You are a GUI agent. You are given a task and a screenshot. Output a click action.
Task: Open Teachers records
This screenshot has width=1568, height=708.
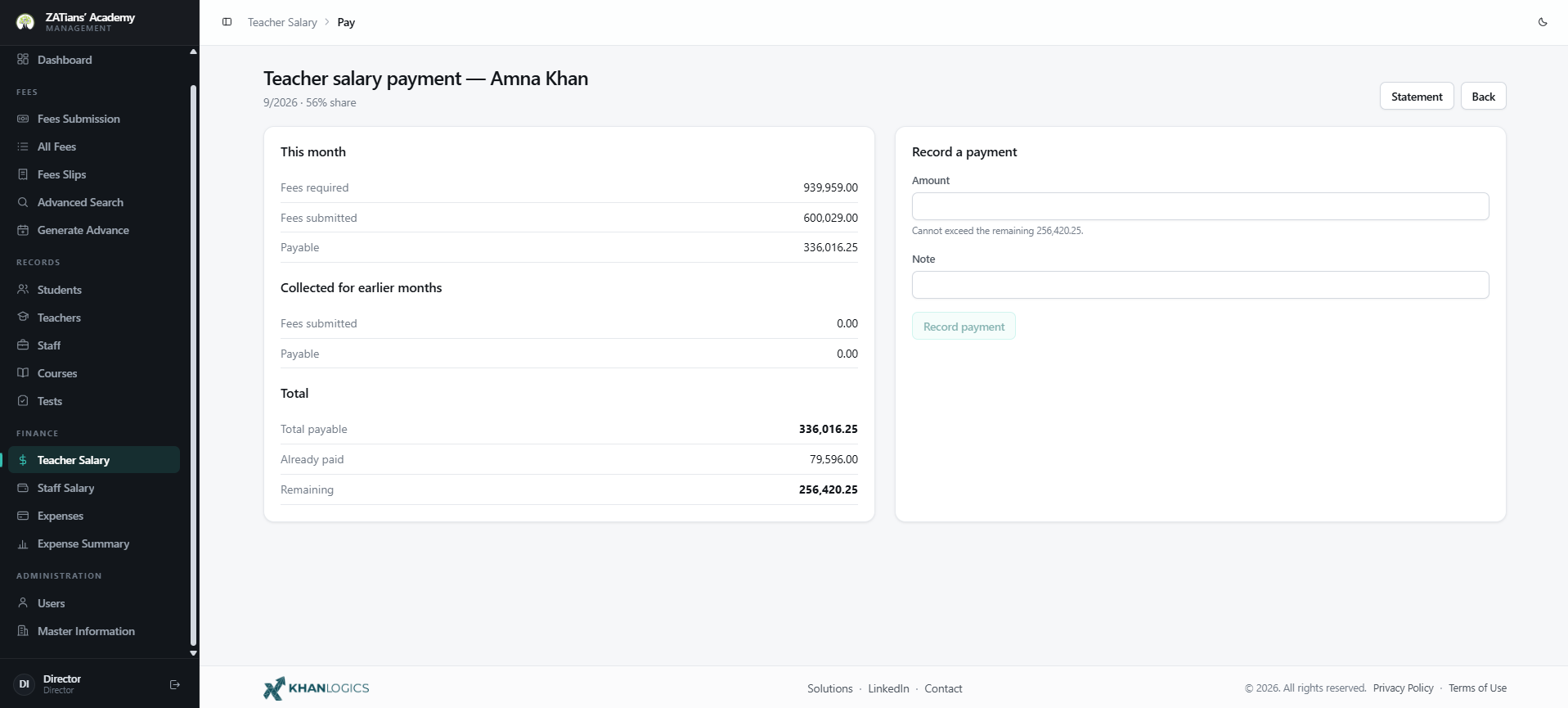pyautogui.click(x=94, y=318)
